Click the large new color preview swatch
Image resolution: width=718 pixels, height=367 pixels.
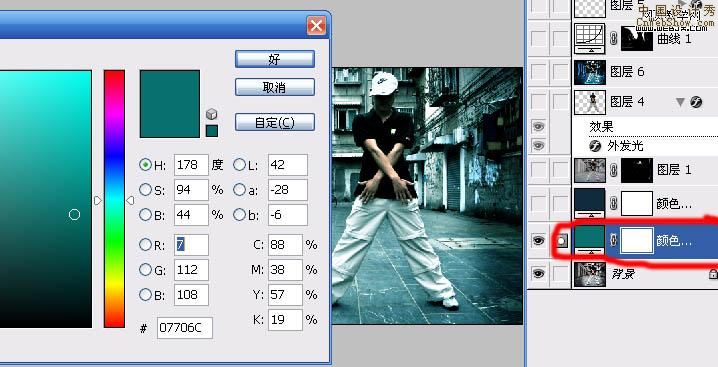click(x=170, y=104)
